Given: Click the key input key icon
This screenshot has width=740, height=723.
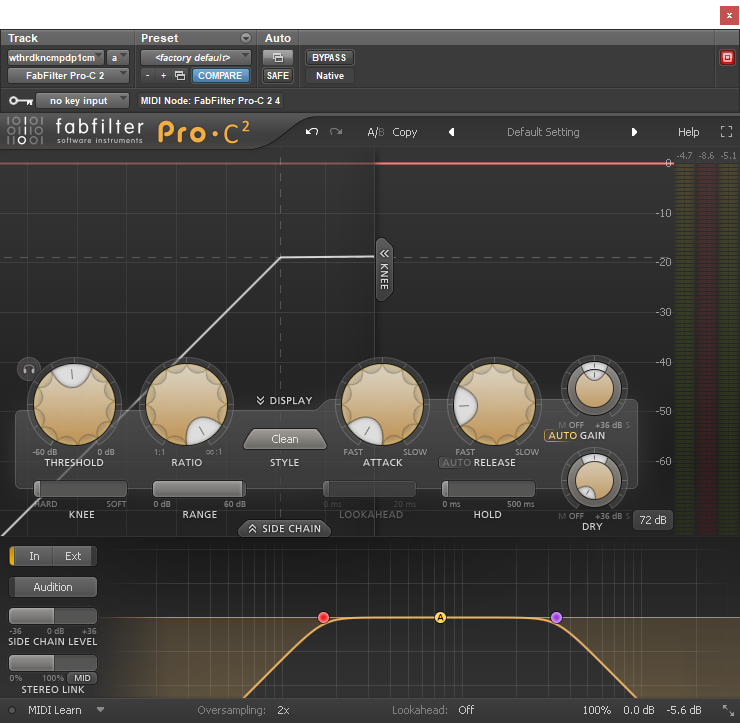Looking at the screenshot, I should click(21, 101).
